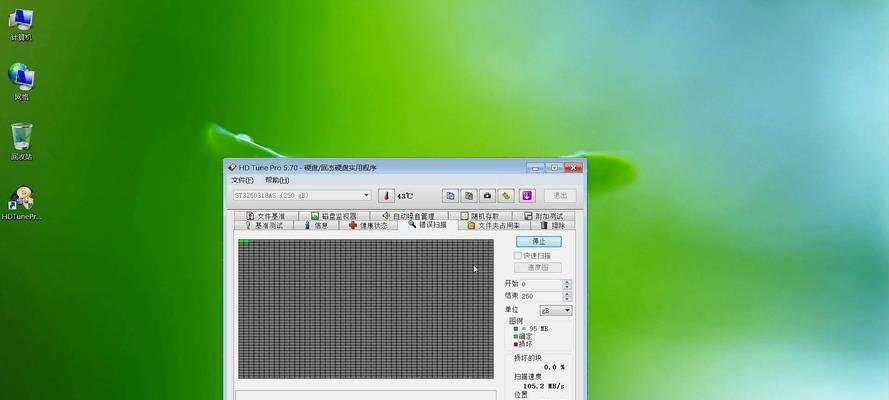This screenshot has height=400, width=889.
Task: Click the 退出 exit button
Action: point(560,195)
